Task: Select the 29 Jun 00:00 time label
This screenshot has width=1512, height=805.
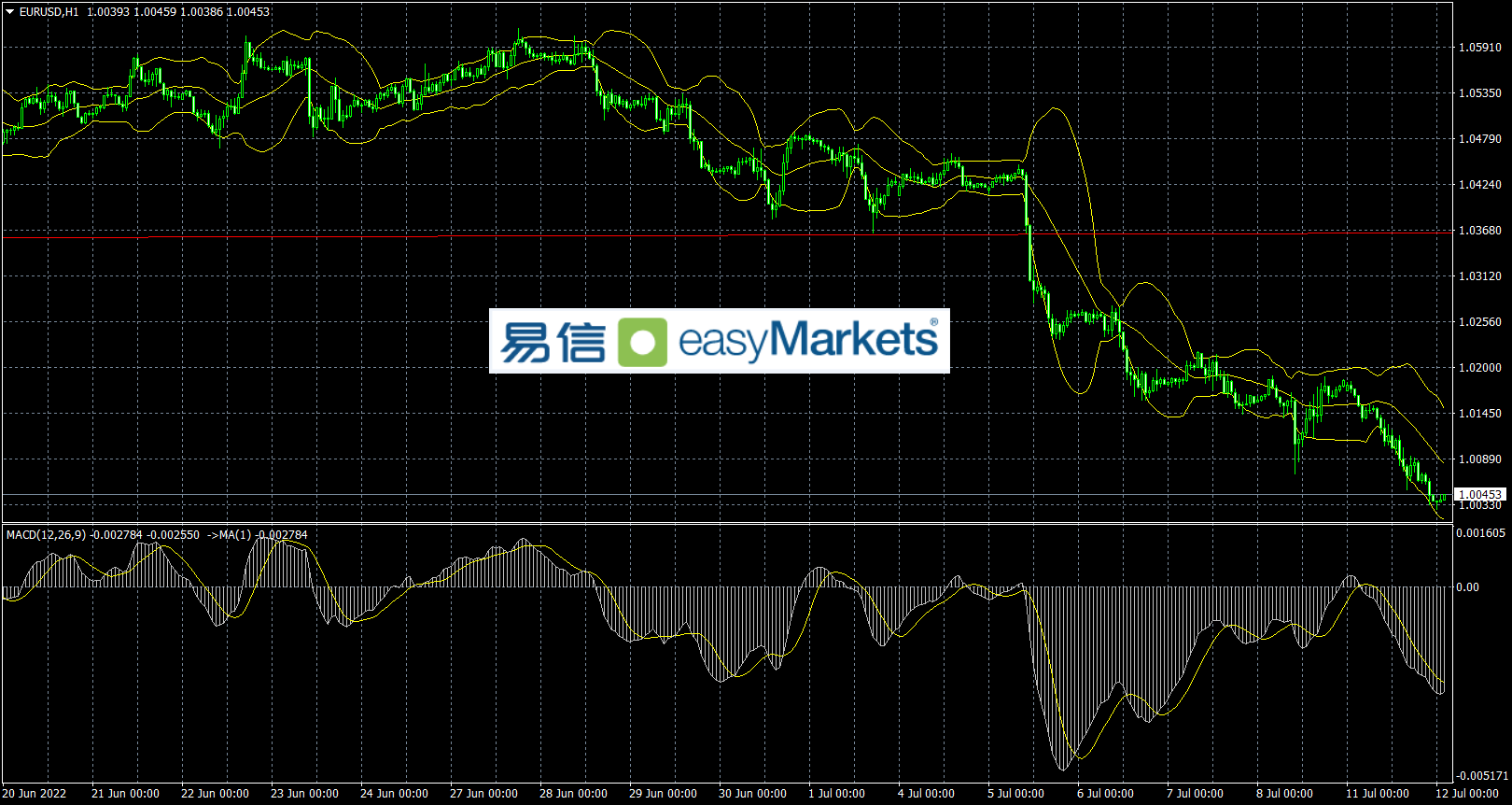Action: 663,794
